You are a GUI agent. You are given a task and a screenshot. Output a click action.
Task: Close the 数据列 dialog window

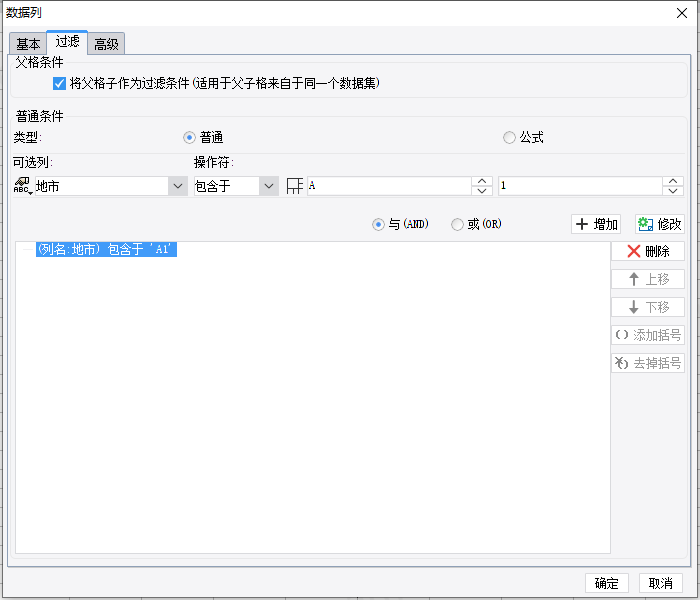pos(682,13)
